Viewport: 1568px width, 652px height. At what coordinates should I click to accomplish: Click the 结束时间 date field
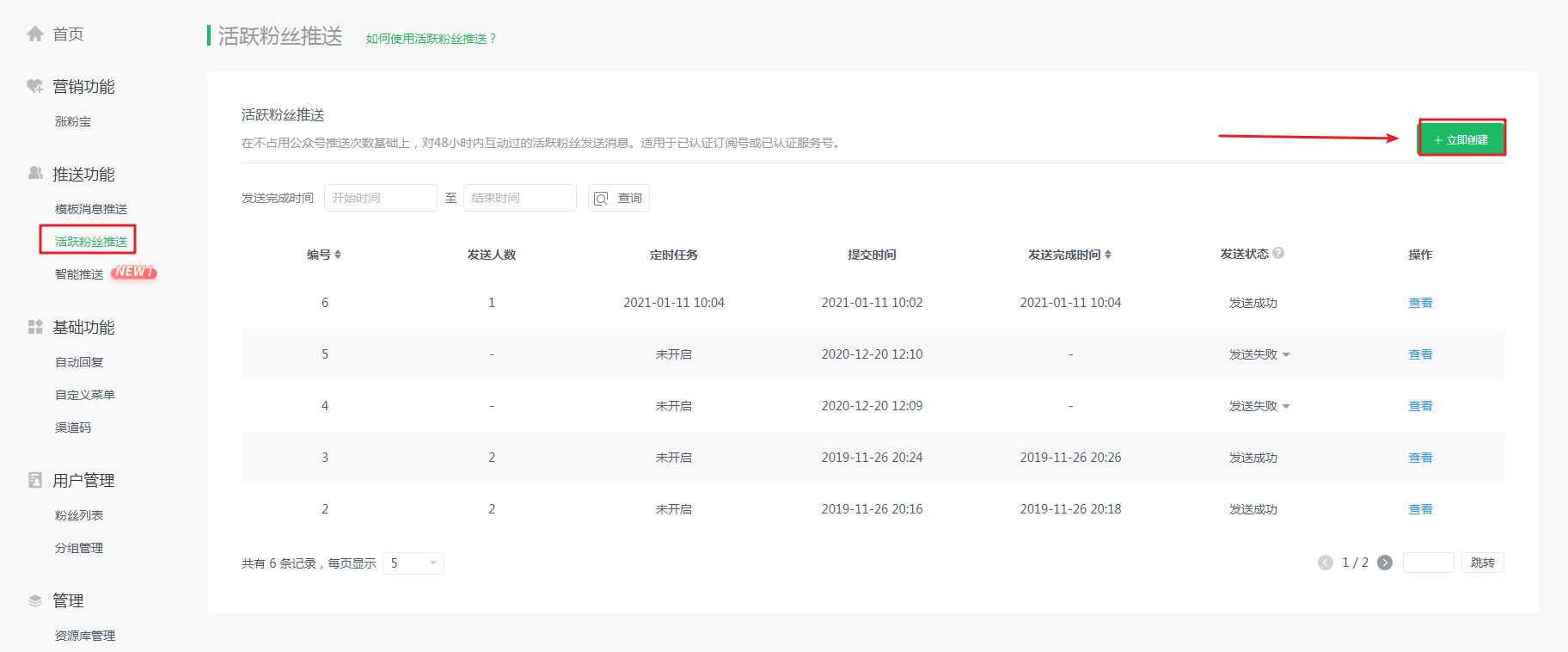[520, 198]
